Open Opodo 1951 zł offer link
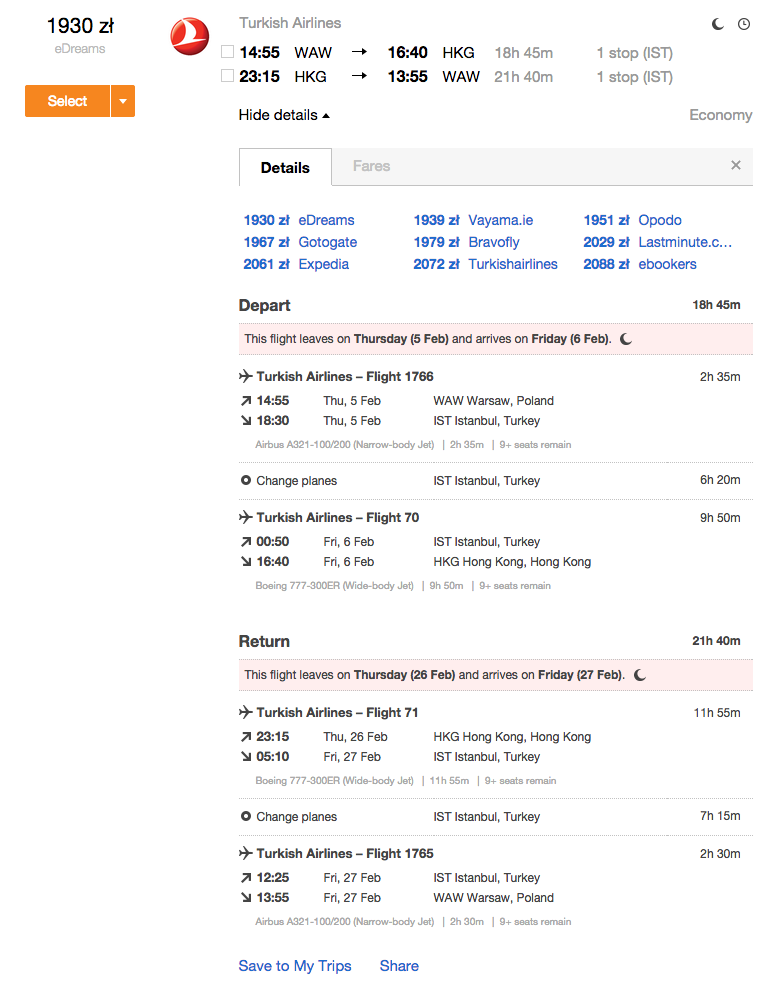Screen dimensions: 763x1008 (633, 220)
